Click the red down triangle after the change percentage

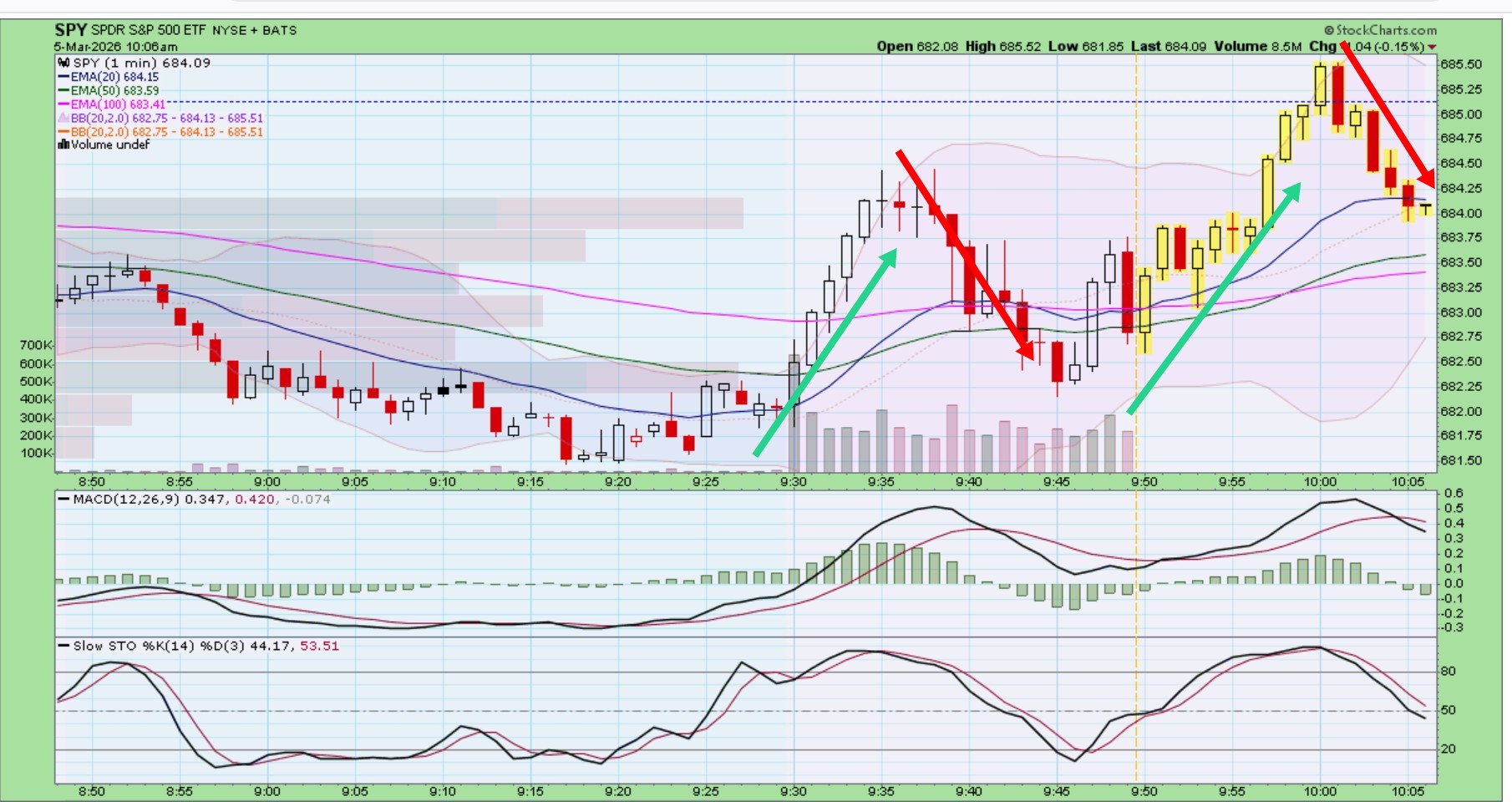1432,47
